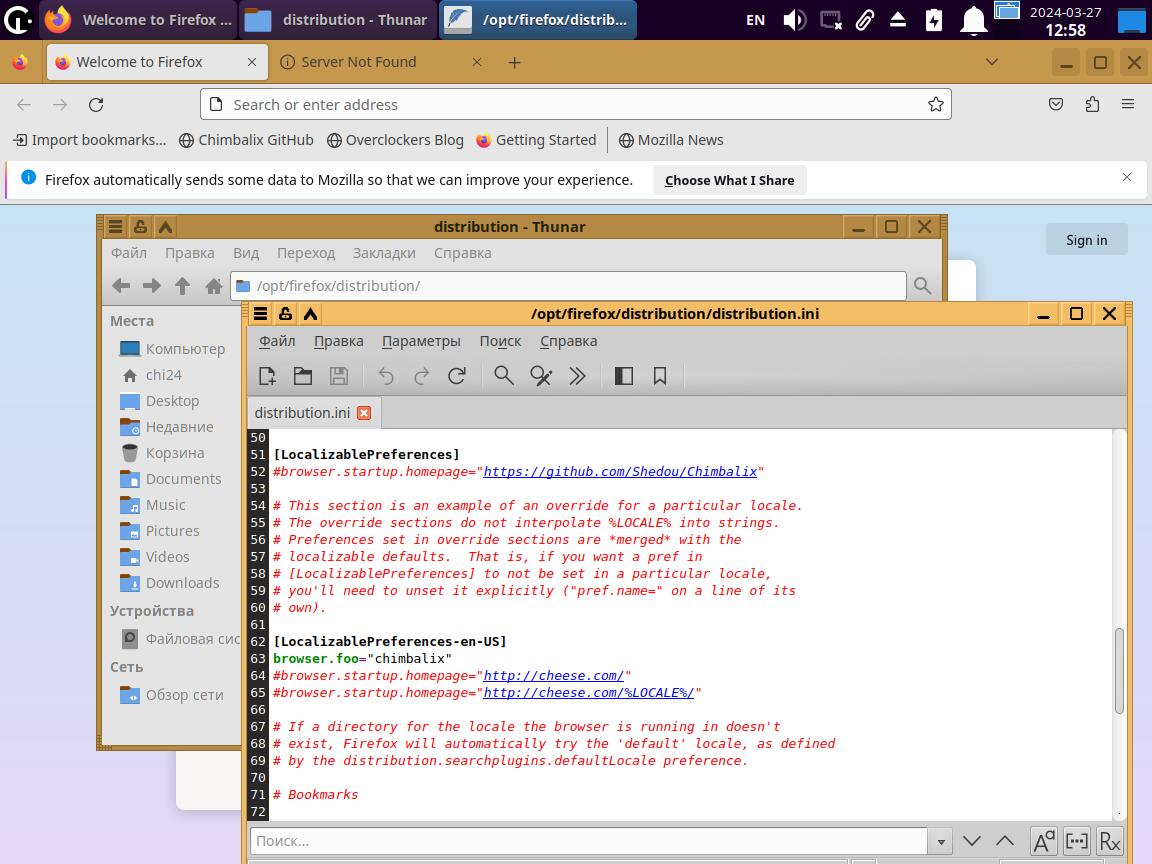
Task: Toggle the side panel icon in editor toolbar
Action: coord(624,376)
